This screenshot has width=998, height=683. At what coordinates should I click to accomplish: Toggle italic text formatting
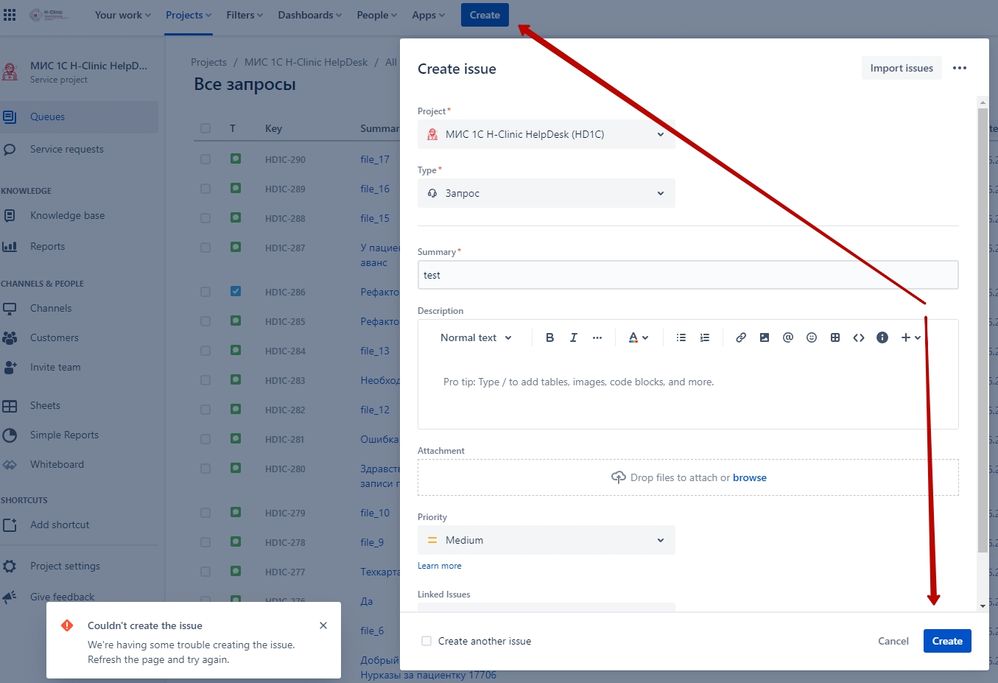pyautogui.click(x=573, y=337)
